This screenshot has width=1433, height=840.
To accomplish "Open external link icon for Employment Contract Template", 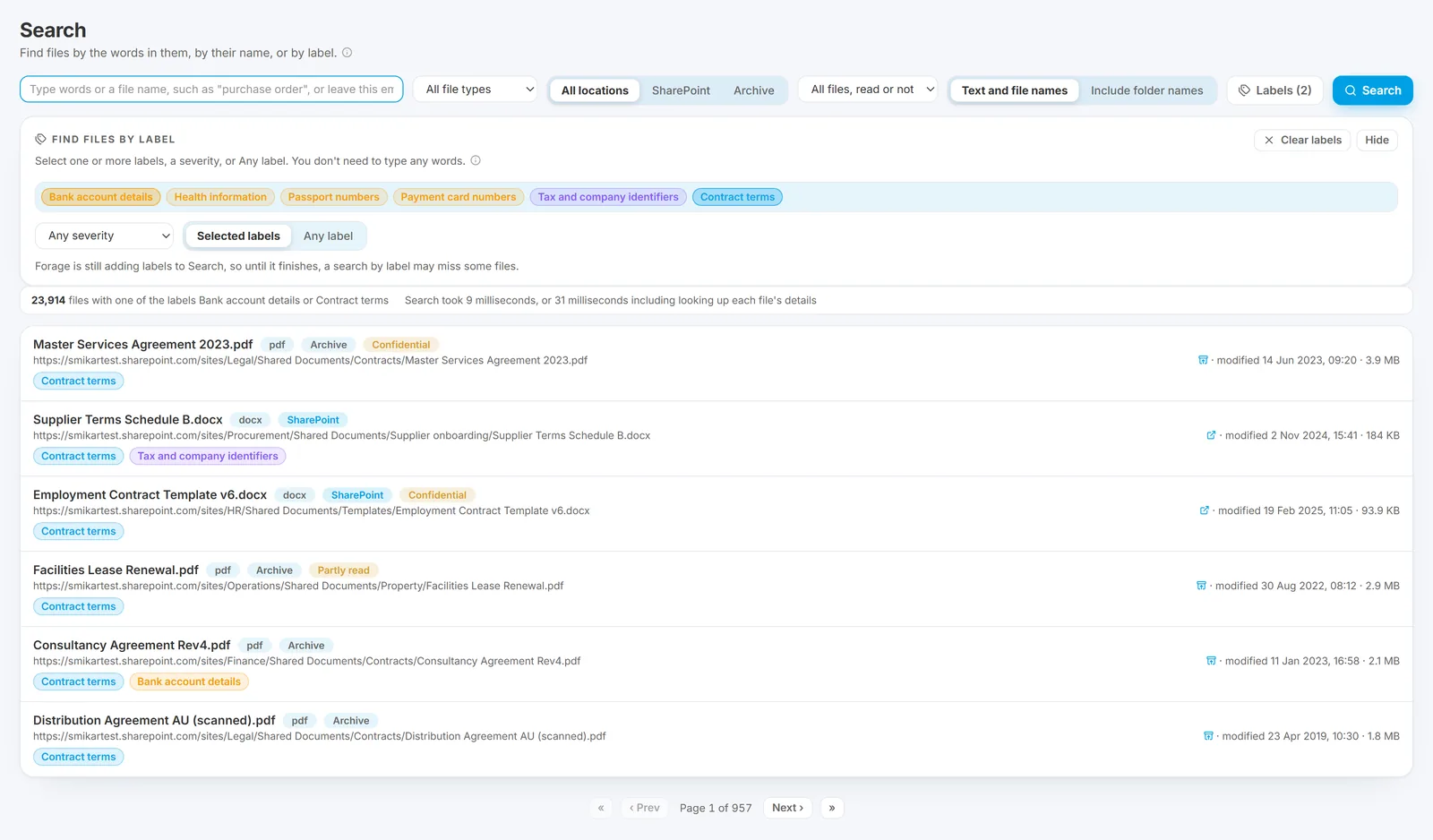I will [1204, 510].
